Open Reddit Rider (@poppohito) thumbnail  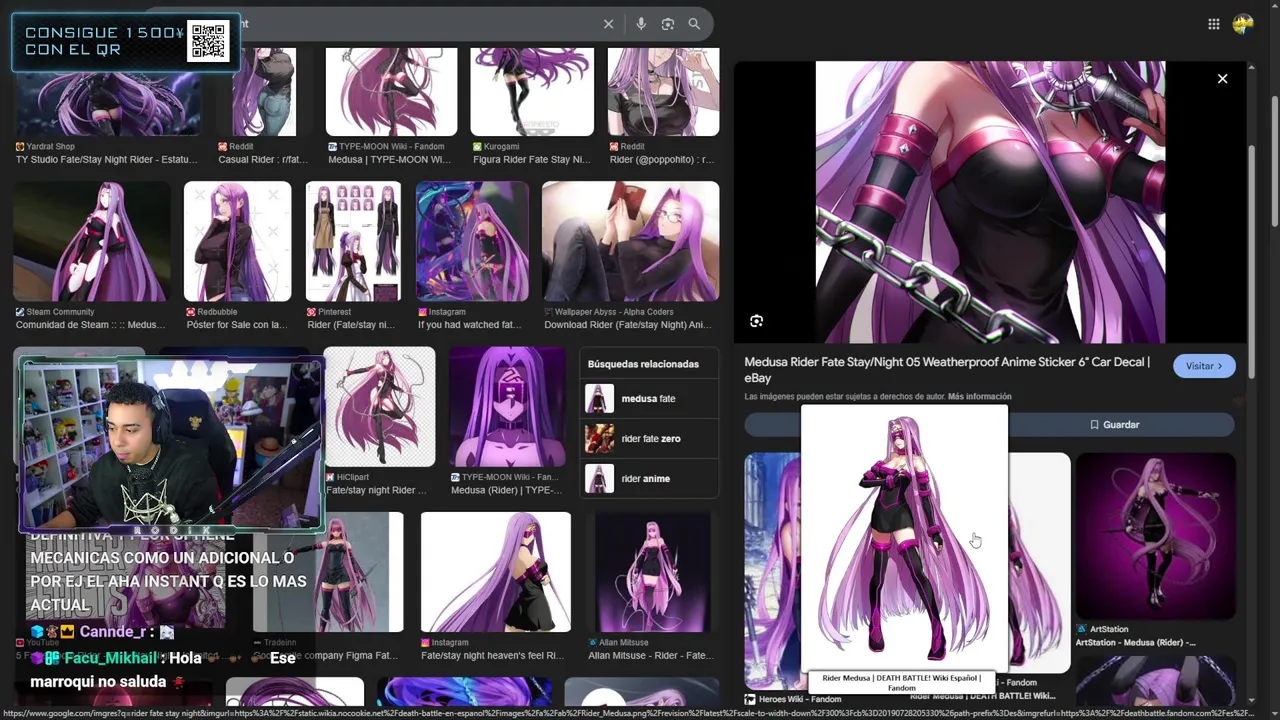point(663,91)
